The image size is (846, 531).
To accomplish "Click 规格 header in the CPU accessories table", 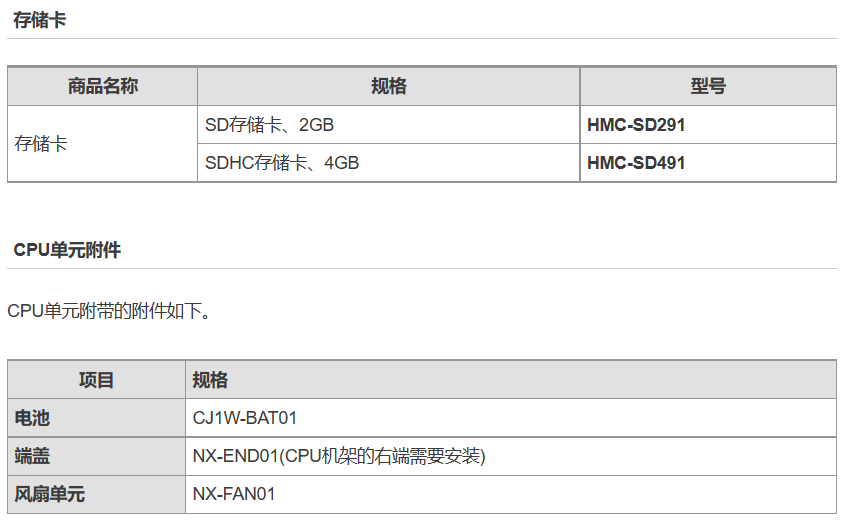I will click(x=210, y=380).
